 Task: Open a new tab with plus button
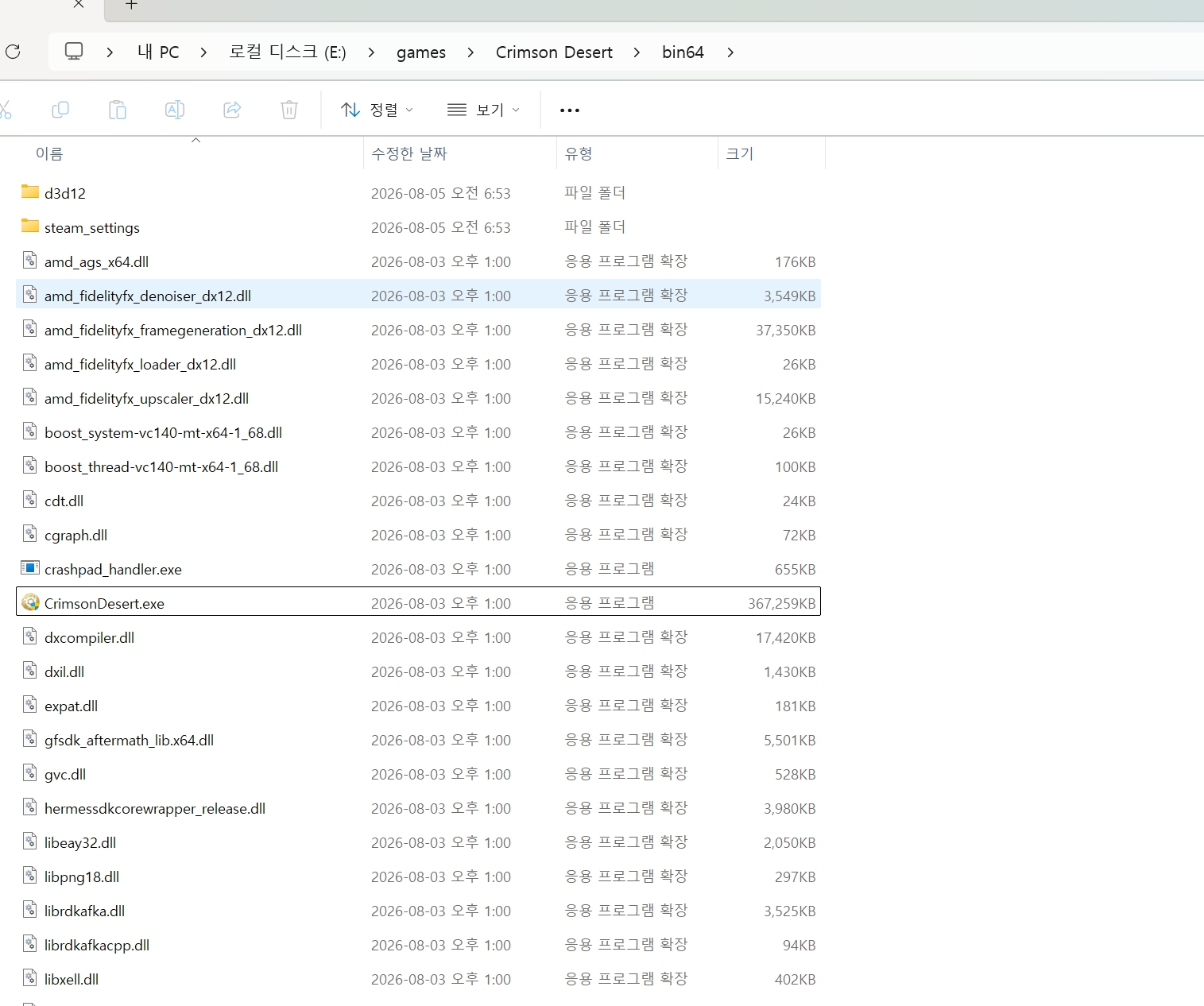pos(132,5)
